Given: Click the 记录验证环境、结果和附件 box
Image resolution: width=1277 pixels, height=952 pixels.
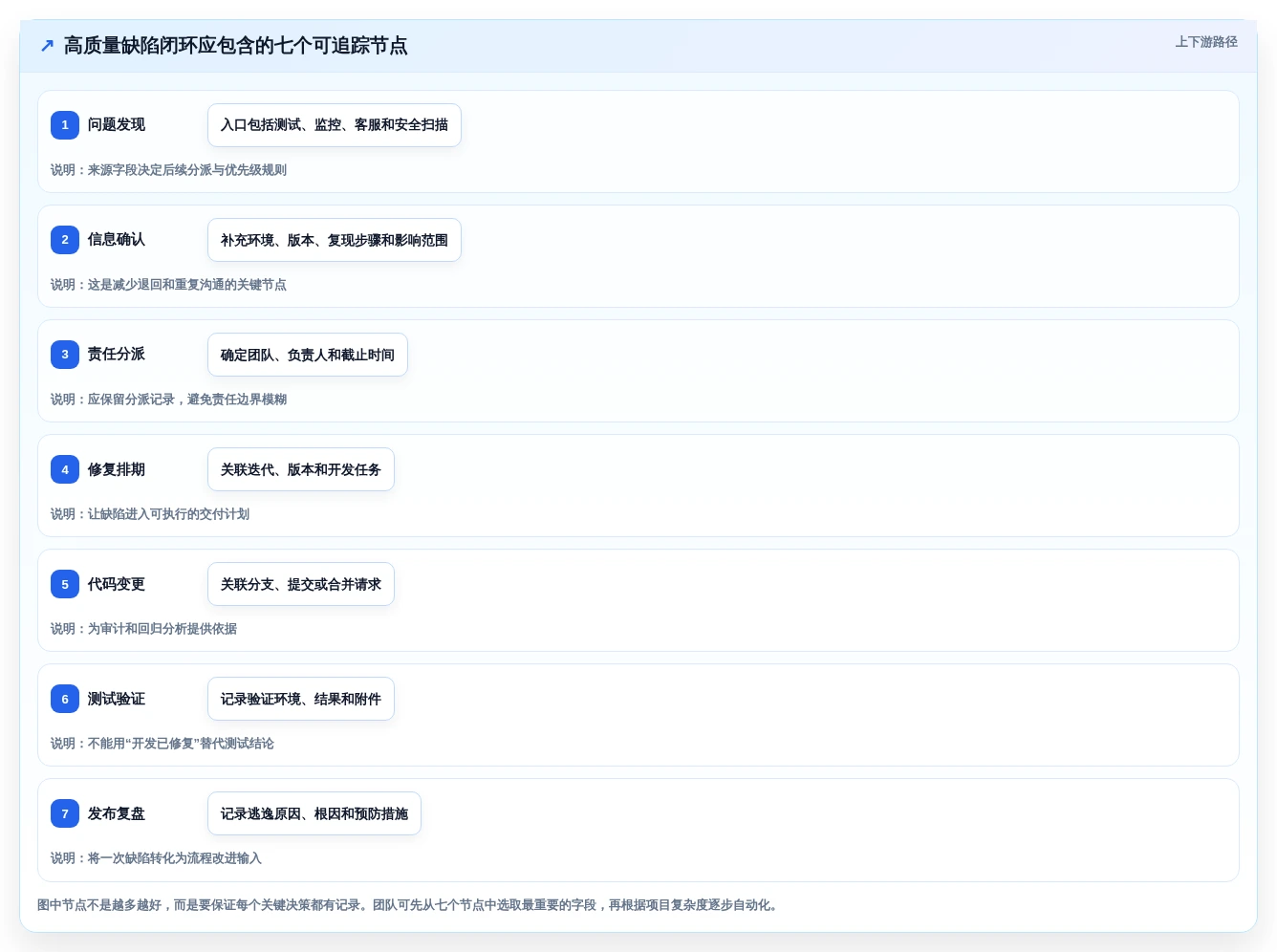Looking at the screenshot, I should point(301,699).
